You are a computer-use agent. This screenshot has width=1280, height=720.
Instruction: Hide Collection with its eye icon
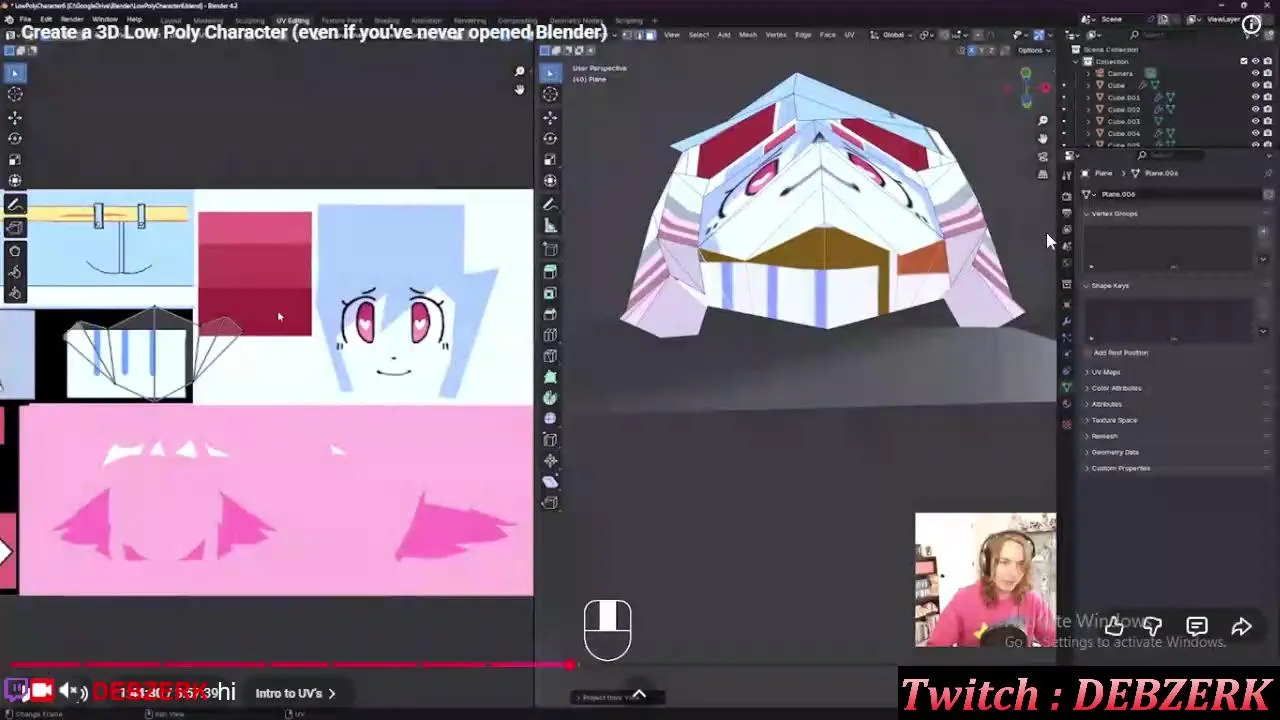[x=1256, y=61]
